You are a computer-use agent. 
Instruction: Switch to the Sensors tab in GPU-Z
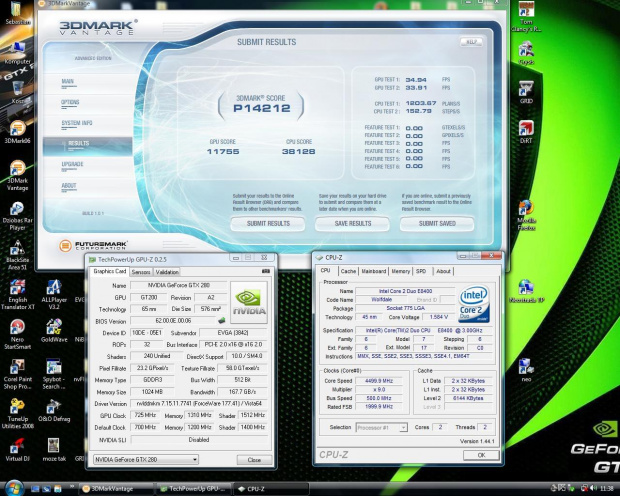141,272
